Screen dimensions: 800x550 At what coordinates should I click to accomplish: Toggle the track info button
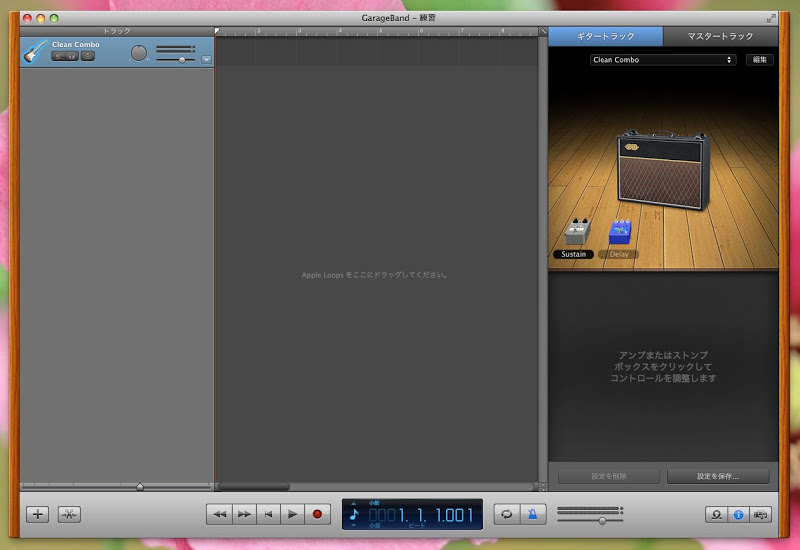coord(738,515)
